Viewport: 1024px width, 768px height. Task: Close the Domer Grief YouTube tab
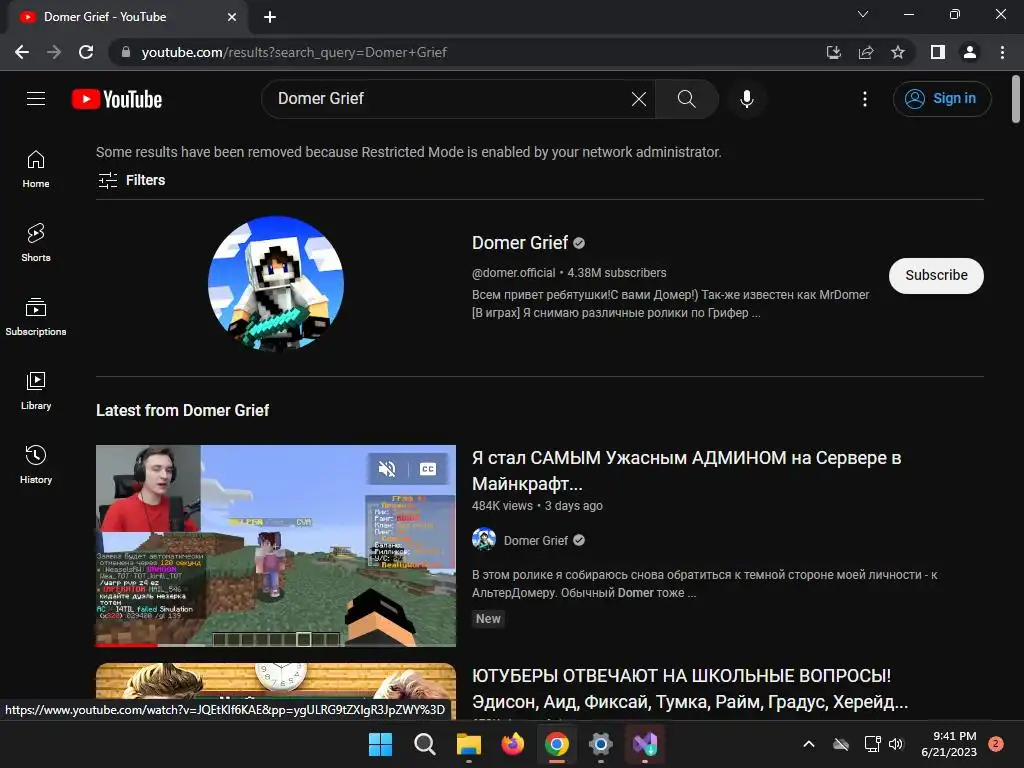[232, 17]
